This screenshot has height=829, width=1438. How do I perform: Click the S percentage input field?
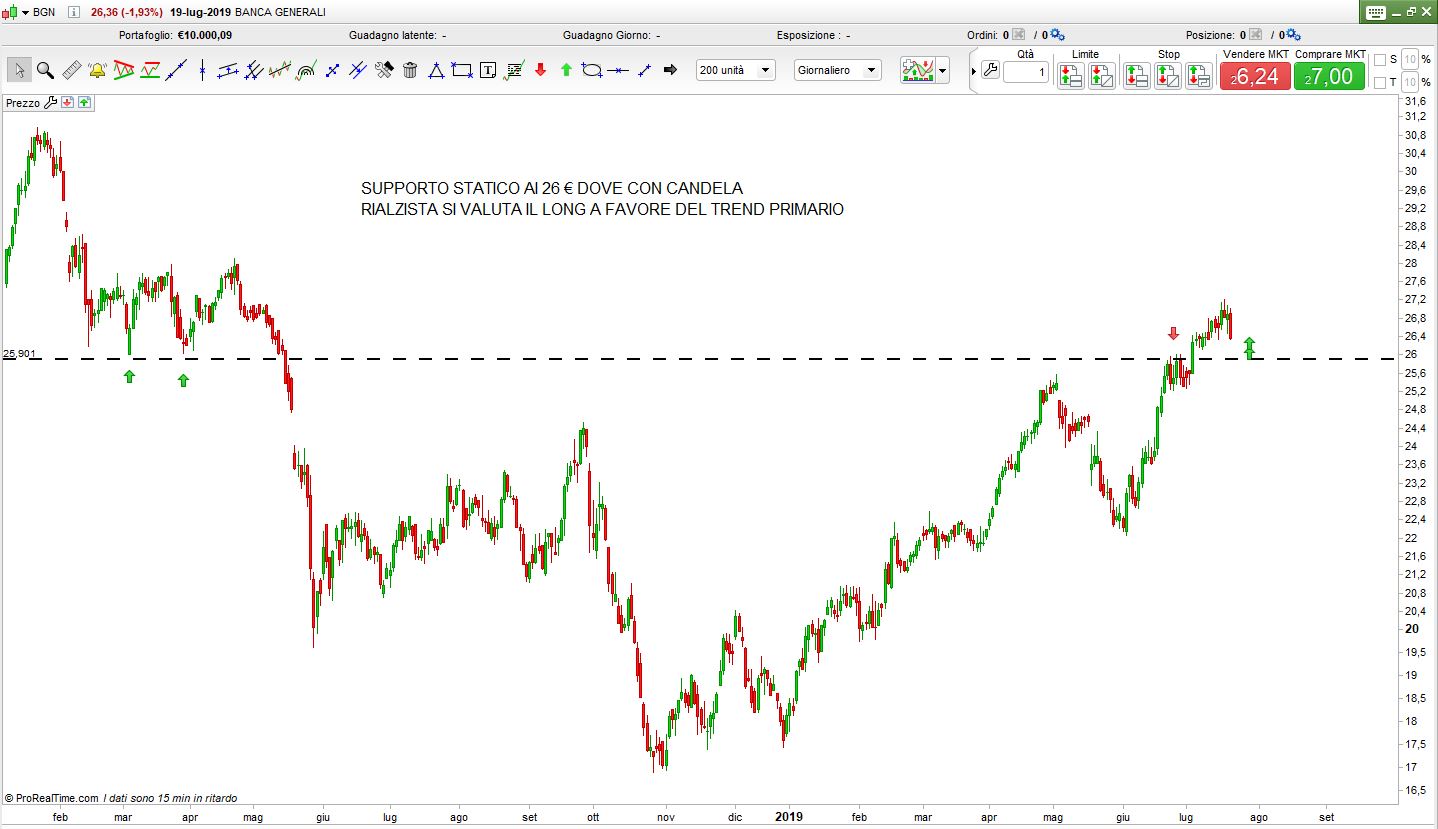[x=1409, y=60]
